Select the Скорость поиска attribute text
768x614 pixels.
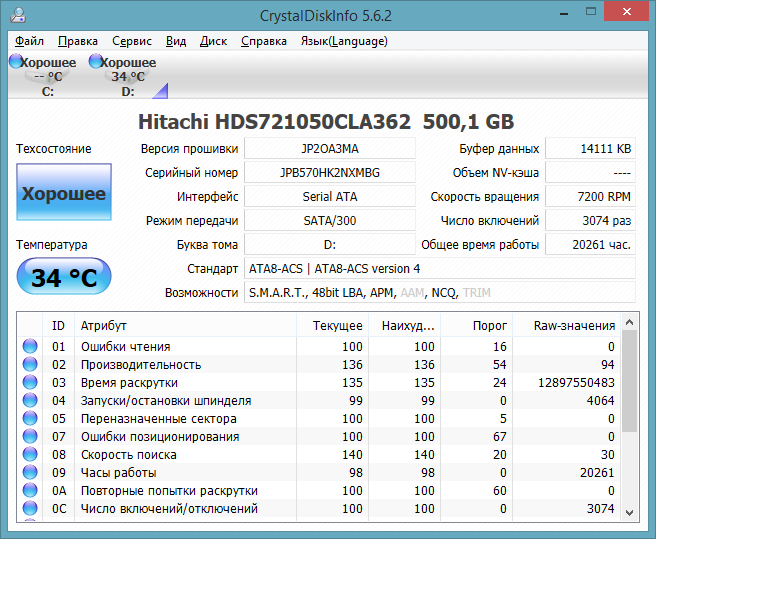[129, 455]
